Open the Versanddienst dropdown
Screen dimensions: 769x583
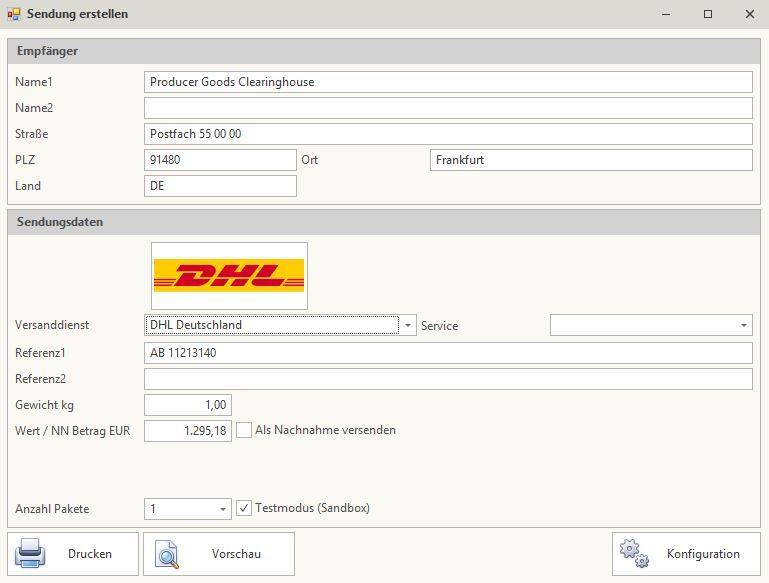(x=408, y=325)
